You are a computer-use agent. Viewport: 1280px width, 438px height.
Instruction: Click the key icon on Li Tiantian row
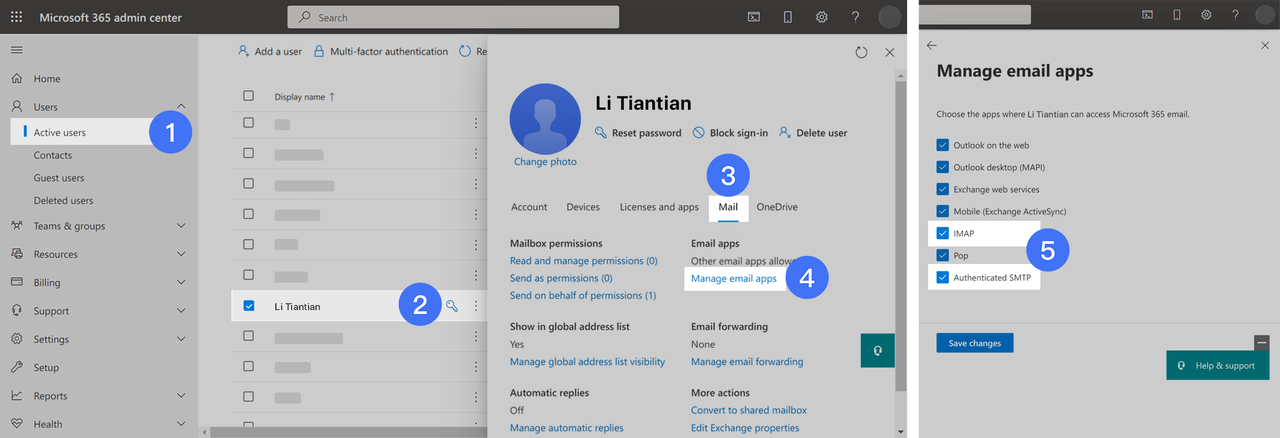pyautogui.click(x=452, y=306)
